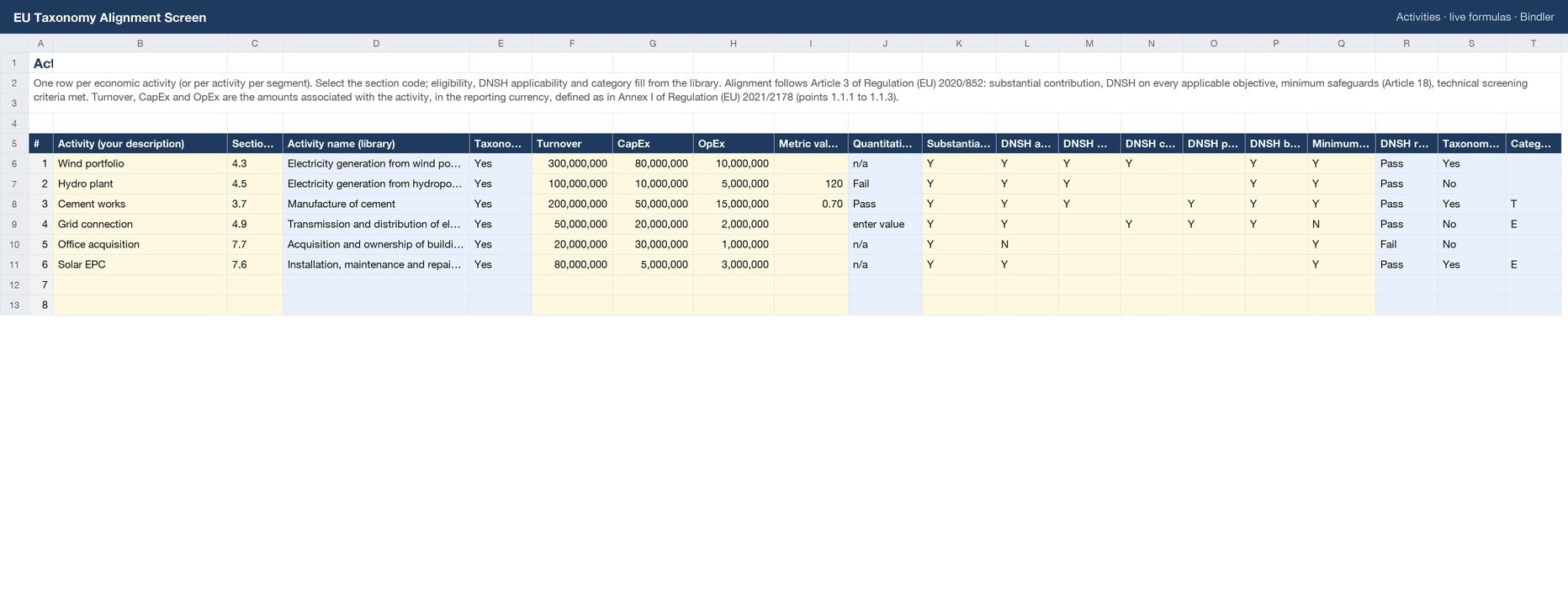Select Hydro plant taxonomy aligned No cell
The image size is (1568, 606).
click(x=1471, y=183)
